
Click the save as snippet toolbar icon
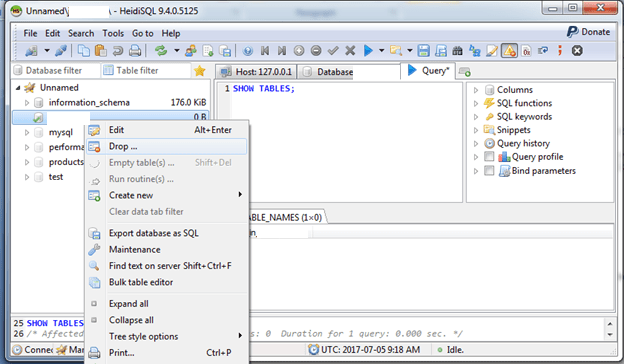click(x=441, y=51)
